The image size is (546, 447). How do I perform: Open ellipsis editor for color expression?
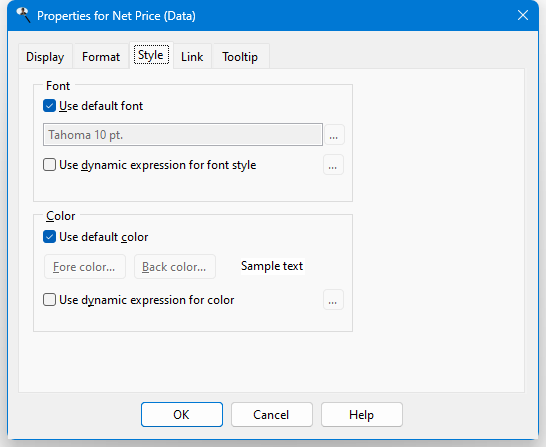pos(333,299)
